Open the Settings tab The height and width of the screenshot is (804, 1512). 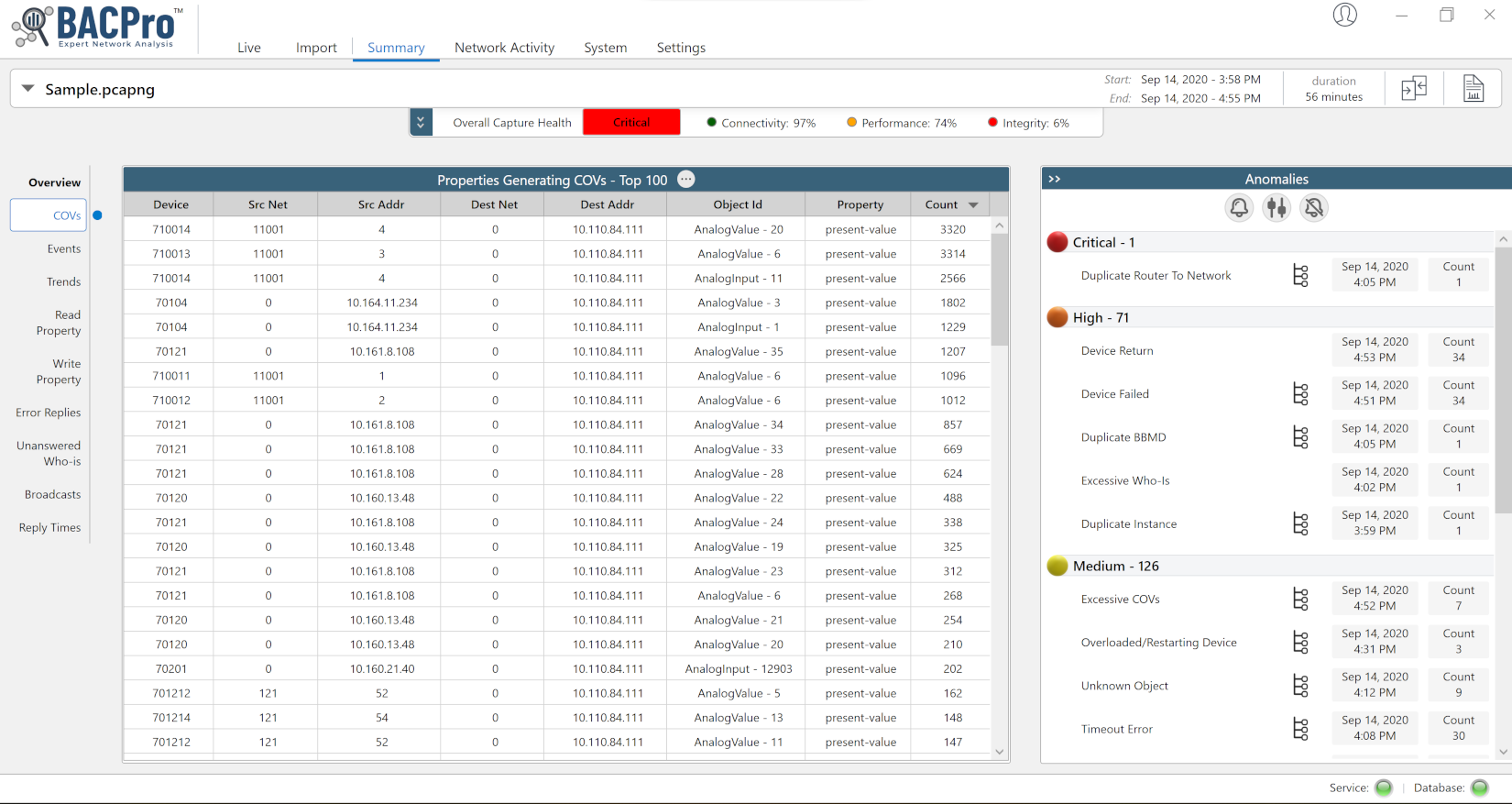[681, 48]
